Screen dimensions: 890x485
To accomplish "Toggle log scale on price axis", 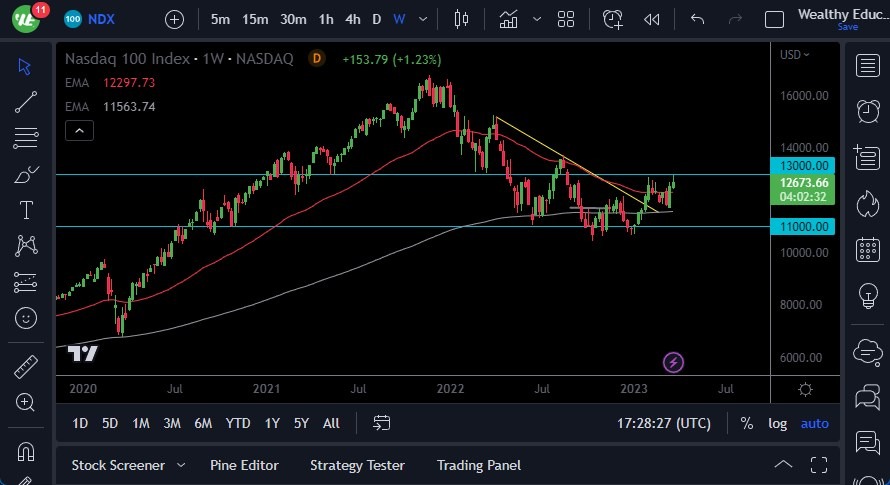I will 777,423.
